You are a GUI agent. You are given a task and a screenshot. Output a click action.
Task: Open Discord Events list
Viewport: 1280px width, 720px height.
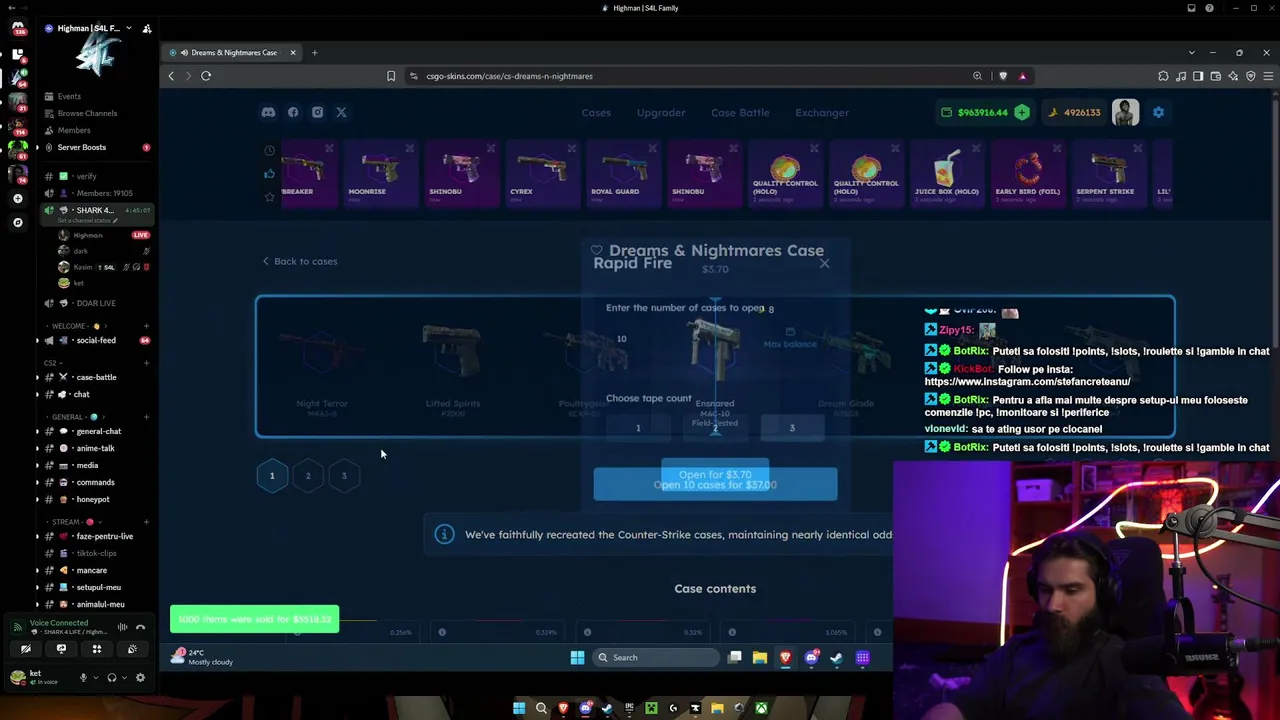[x=69, y=97]
